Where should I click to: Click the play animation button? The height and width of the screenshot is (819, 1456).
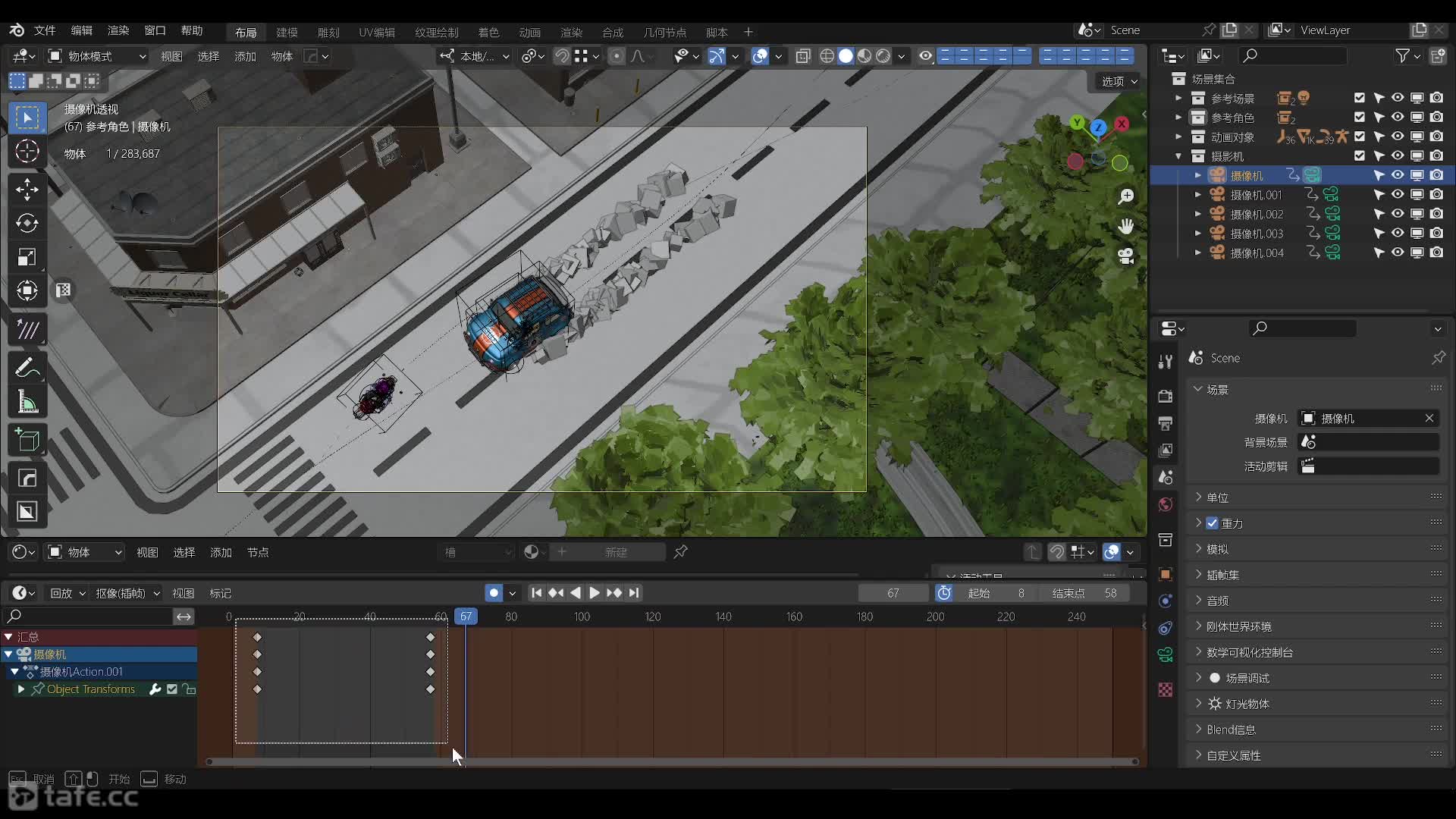(x=595, y=593)
